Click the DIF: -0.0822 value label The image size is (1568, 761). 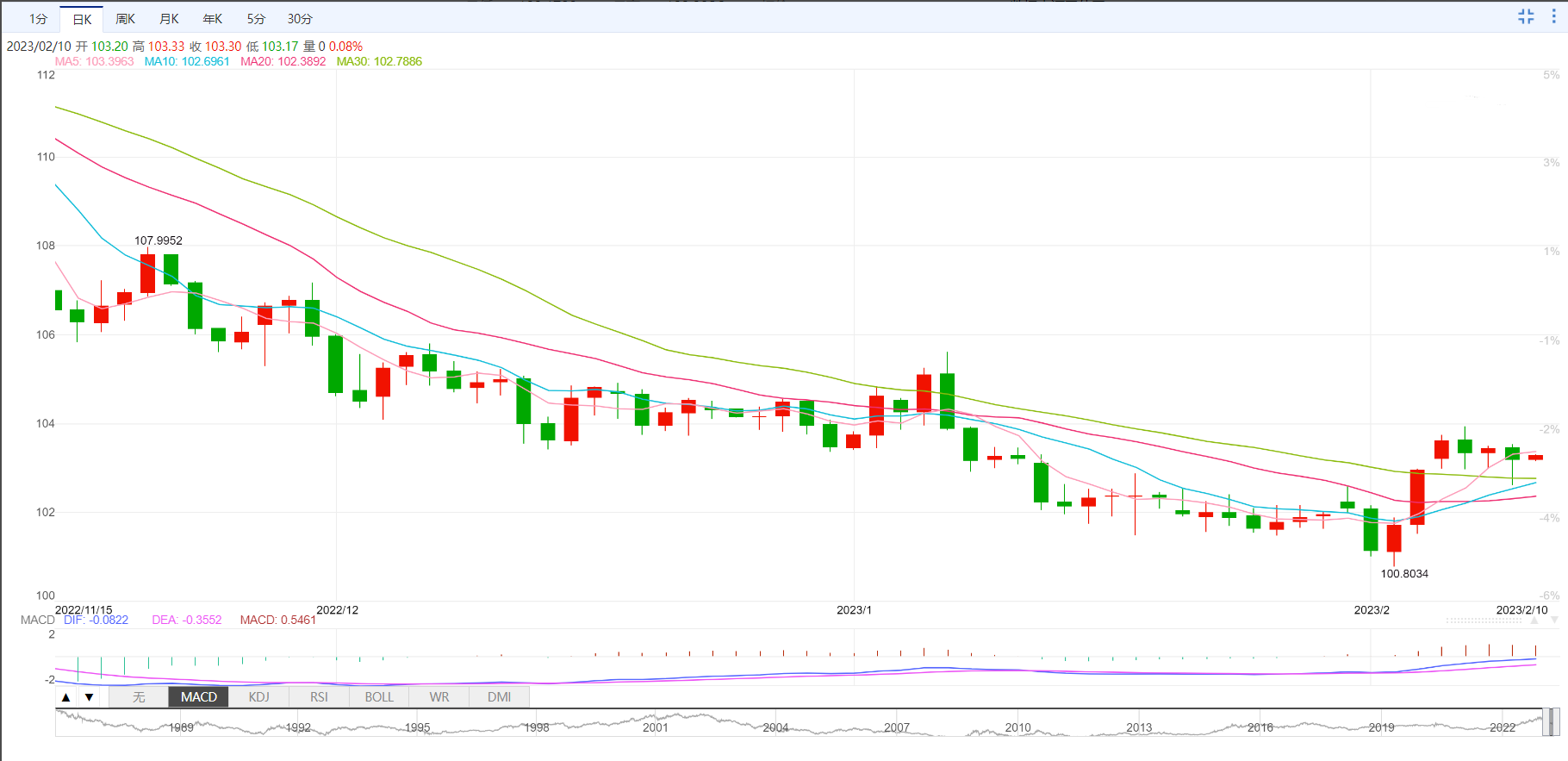(96, 620)
